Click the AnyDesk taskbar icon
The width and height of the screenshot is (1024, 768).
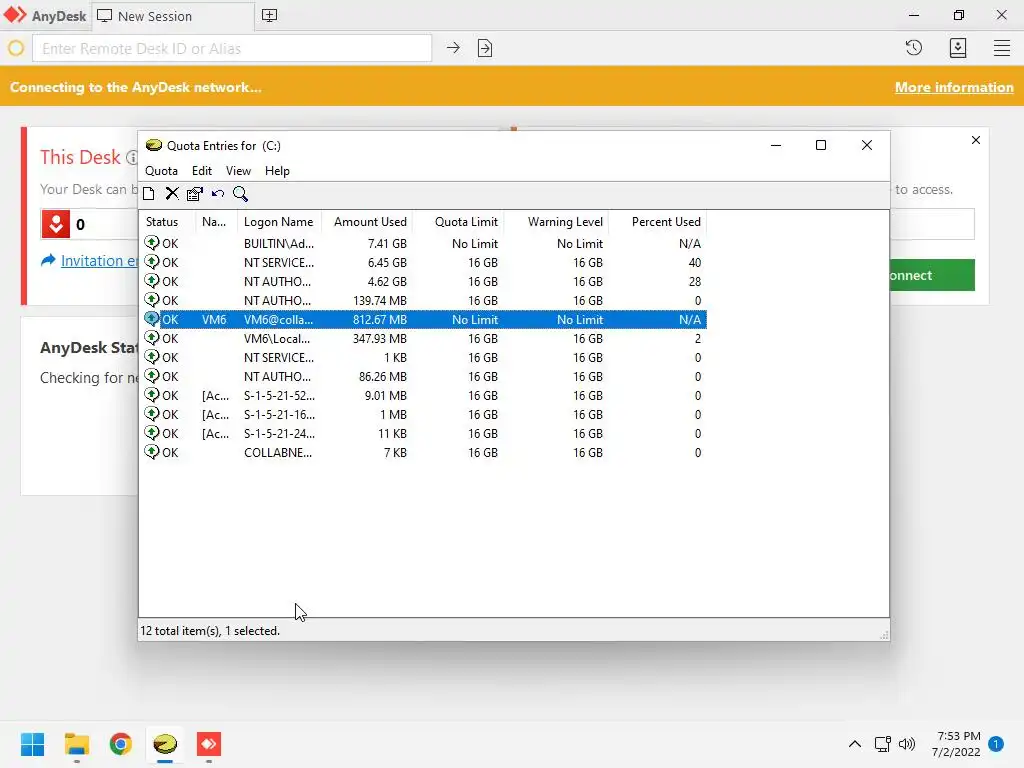pyautogui.click(x=209, y=744)
